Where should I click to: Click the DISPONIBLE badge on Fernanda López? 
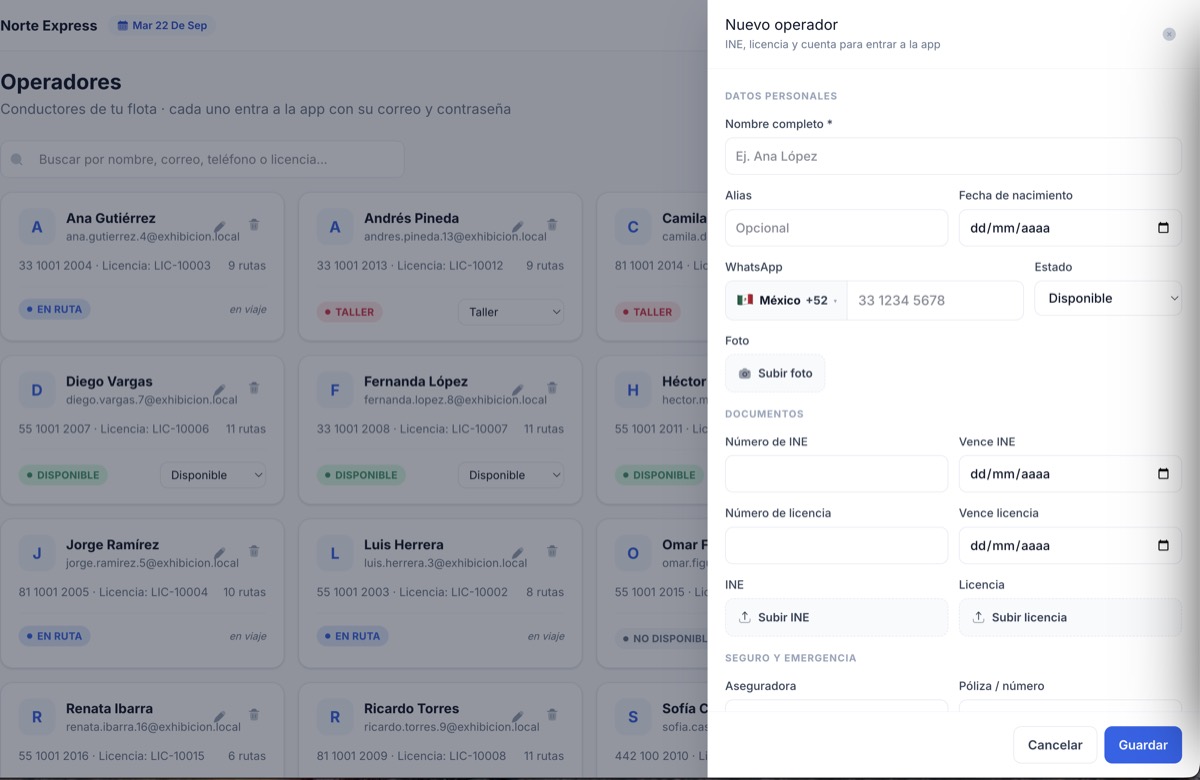point(361,475)
